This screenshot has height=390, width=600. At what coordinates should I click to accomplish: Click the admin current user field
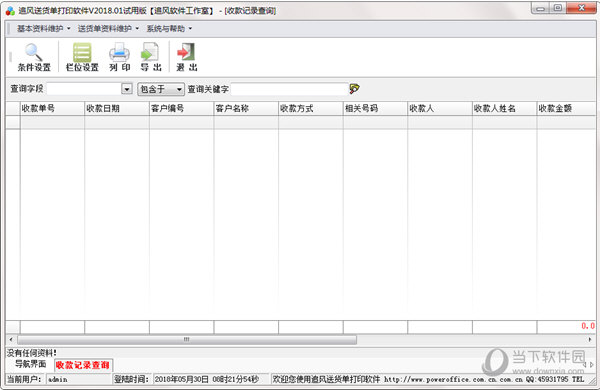pos(79,379)
